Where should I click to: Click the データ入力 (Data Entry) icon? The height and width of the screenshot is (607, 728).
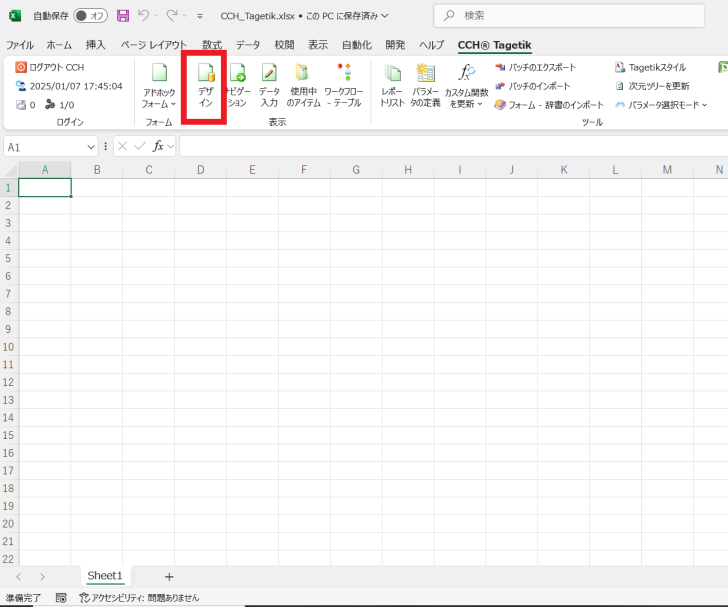pos(269,85)
